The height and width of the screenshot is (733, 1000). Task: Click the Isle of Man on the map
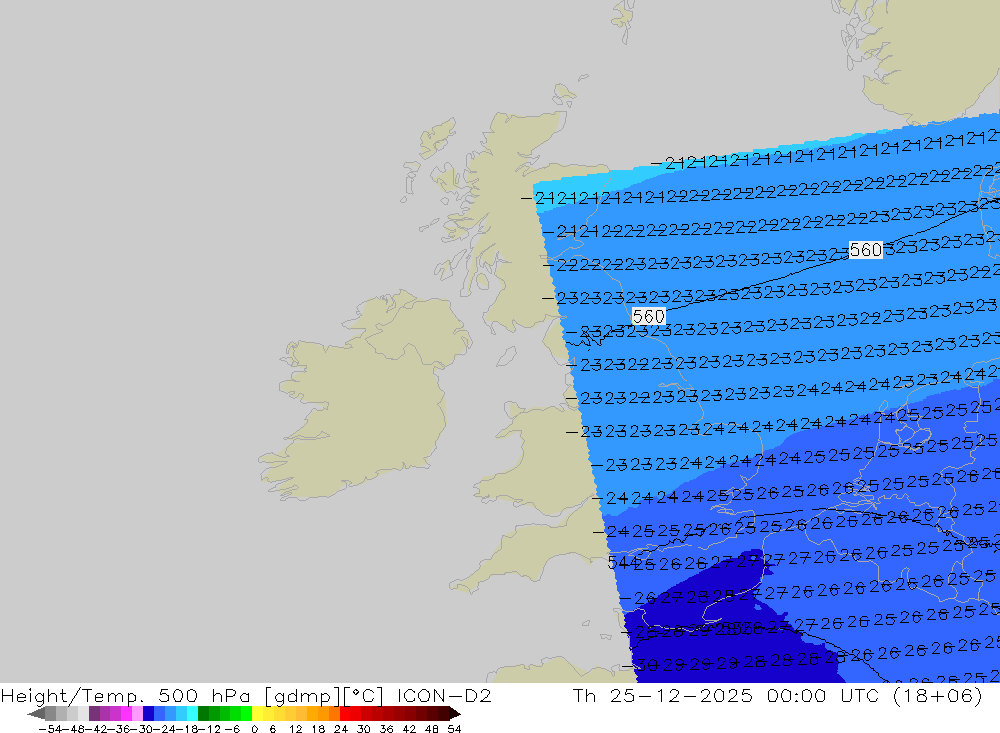tap(506, 356)
